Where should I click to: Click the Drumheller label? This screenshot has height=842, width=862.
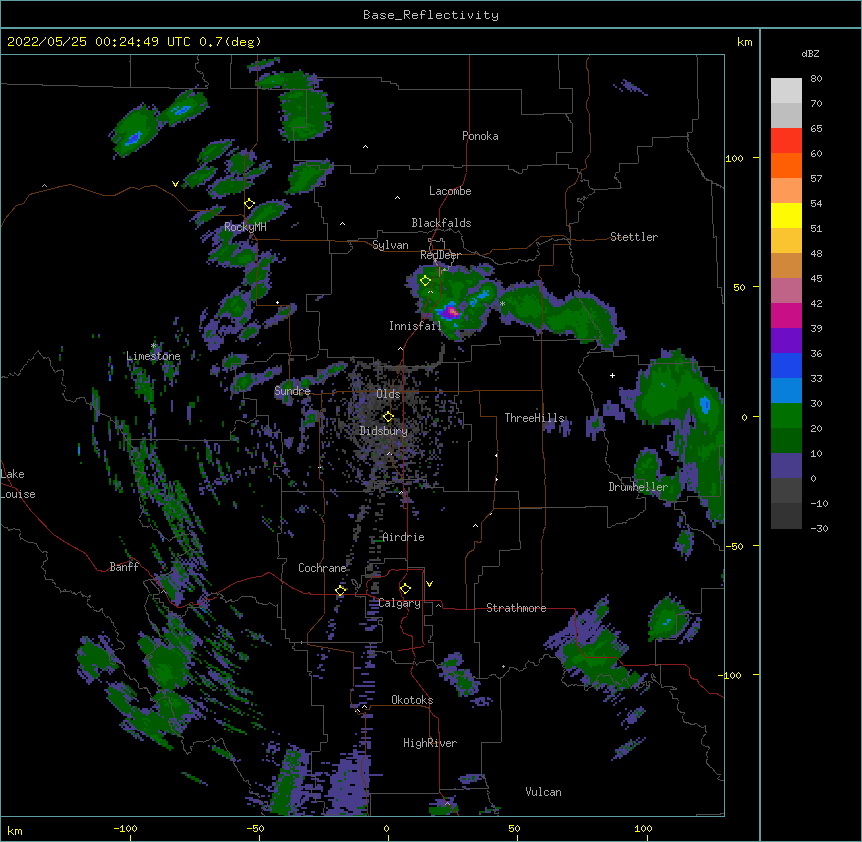point(638,487)
